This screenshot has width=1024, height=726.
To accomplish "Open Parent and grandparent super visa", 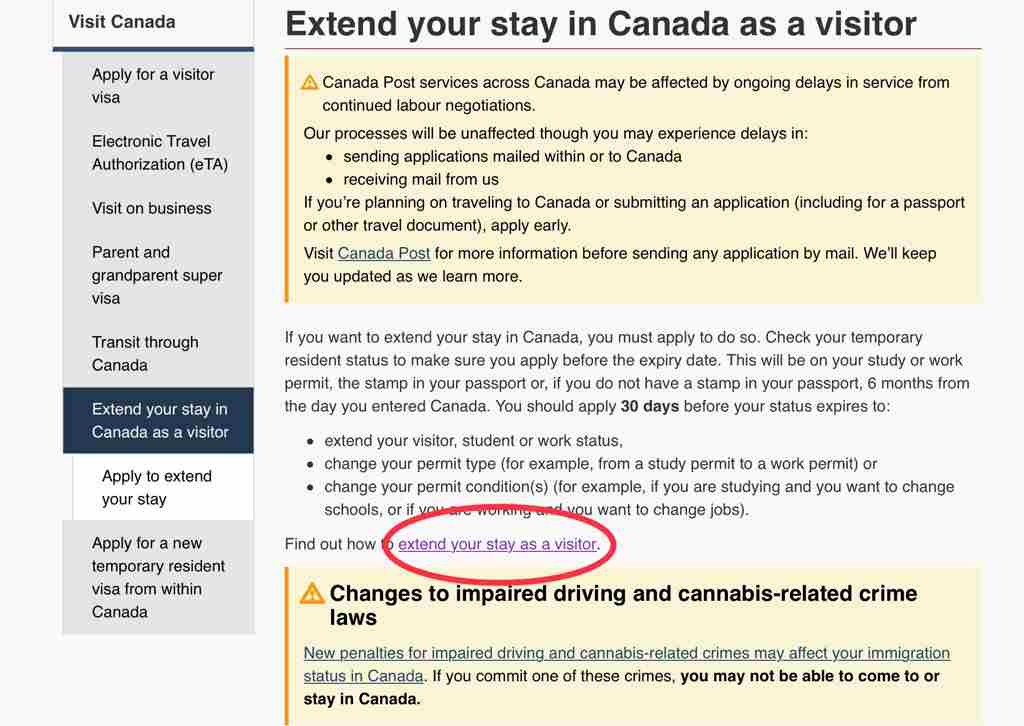I will pyautogui.click(x=157, y=275).
